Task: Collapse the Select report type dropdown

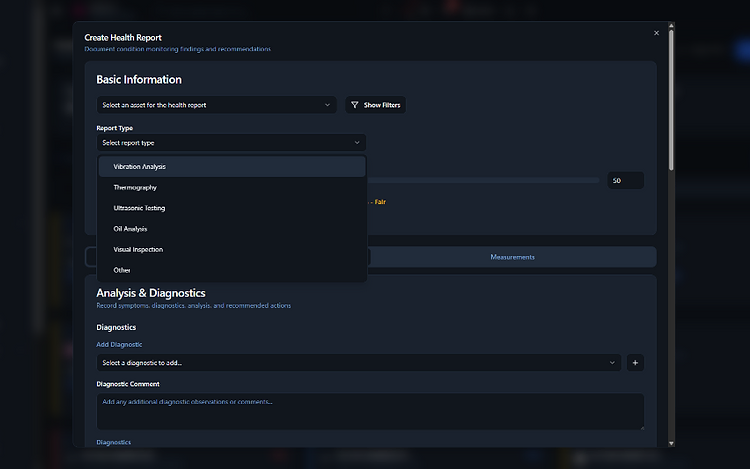Action: coord(232,143)
